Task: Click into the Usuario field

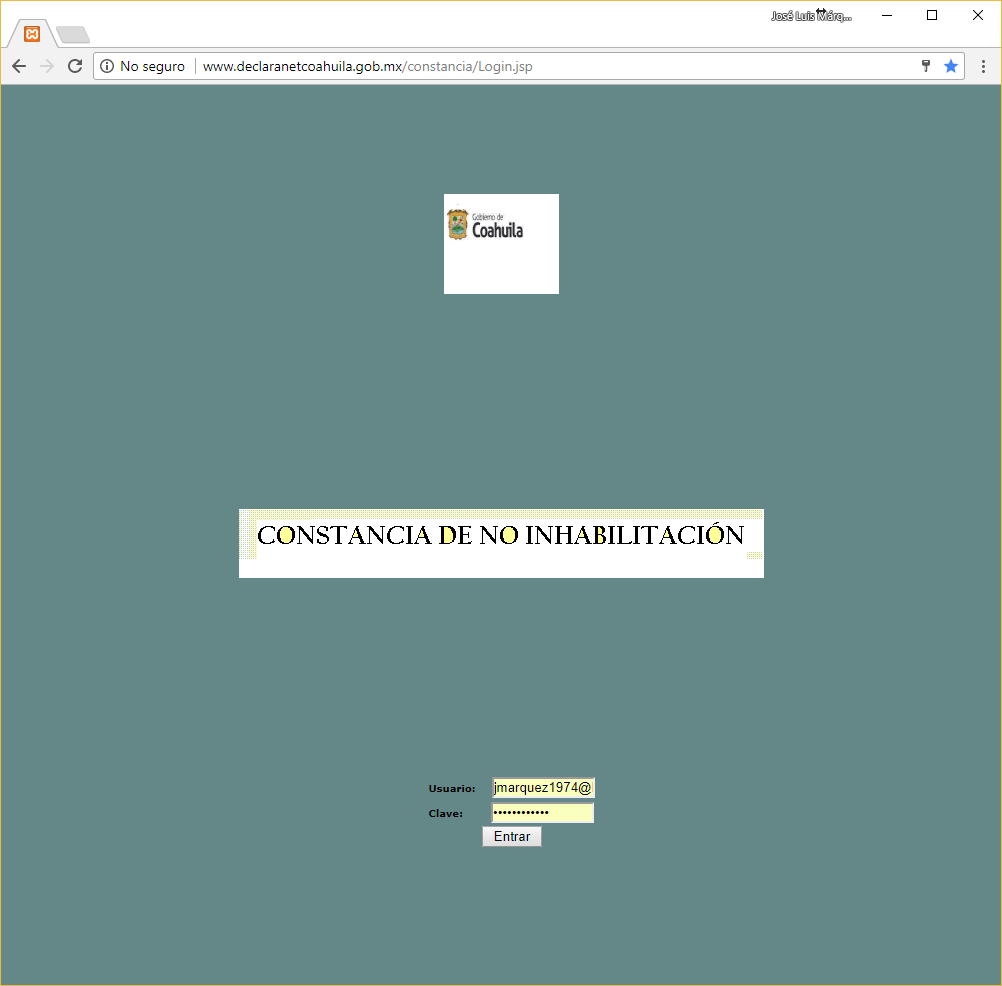Action: click(x=543, y=788)
